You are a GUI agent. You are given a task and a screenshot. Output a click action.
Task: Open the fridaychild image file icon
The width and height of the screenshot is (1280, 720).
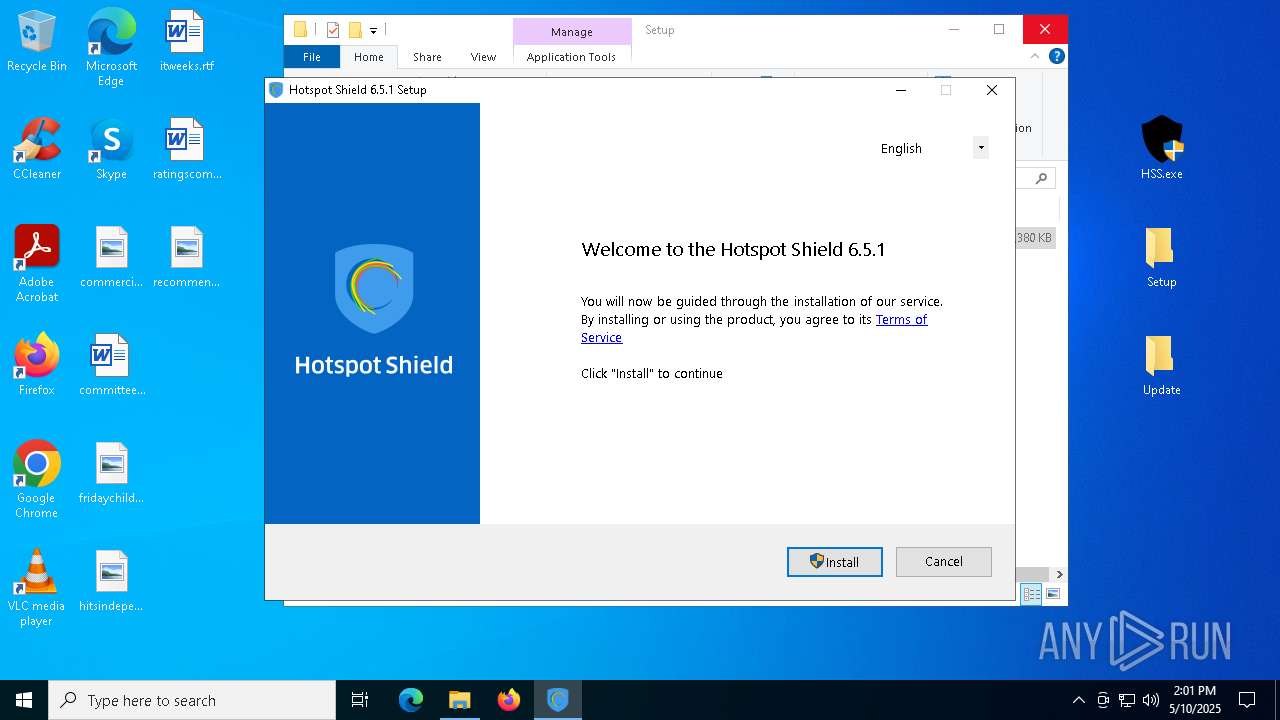(x=111, y=474)
